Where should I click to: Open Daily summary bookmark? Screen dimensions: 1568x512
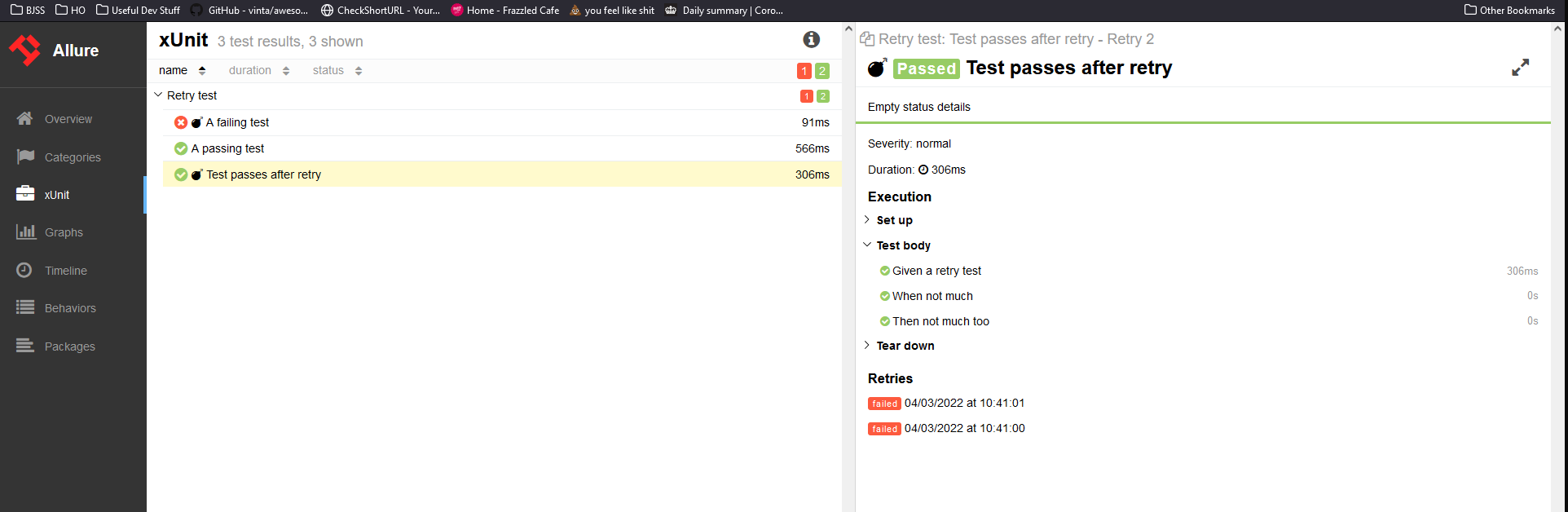725,10
